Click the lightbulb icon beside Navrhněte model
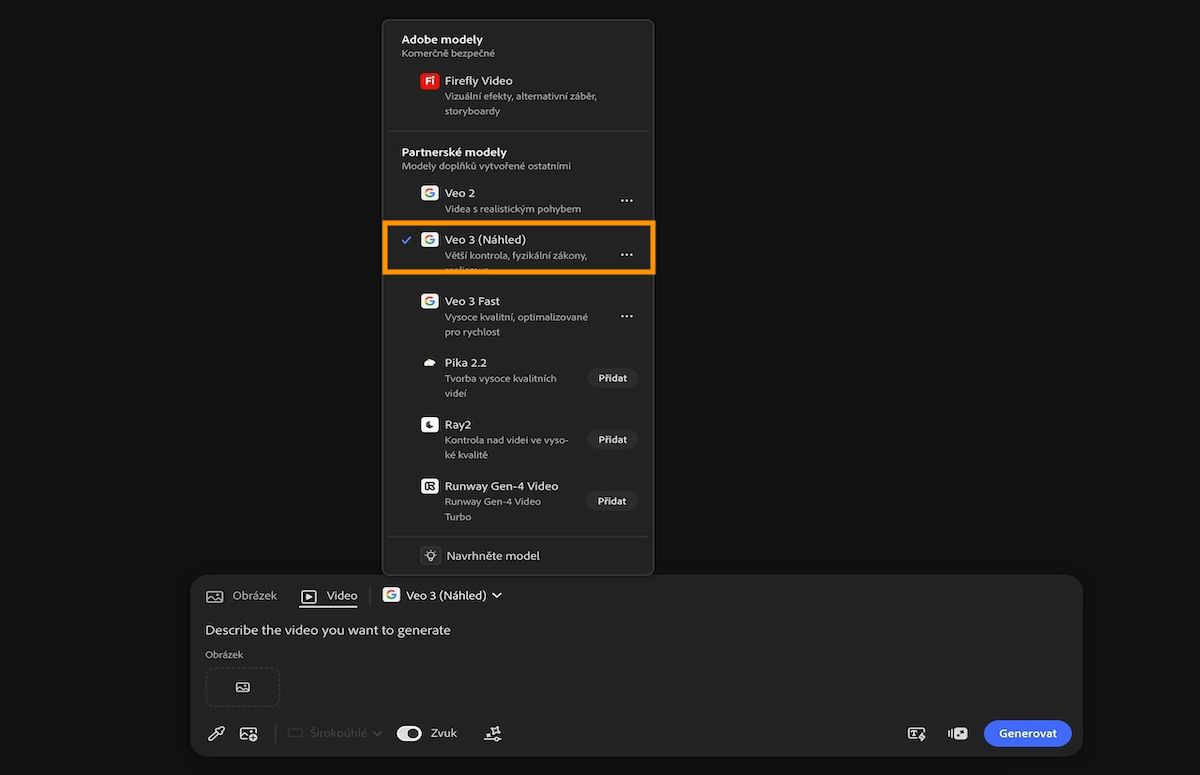The image size is (1200, 775). [430, 555]
